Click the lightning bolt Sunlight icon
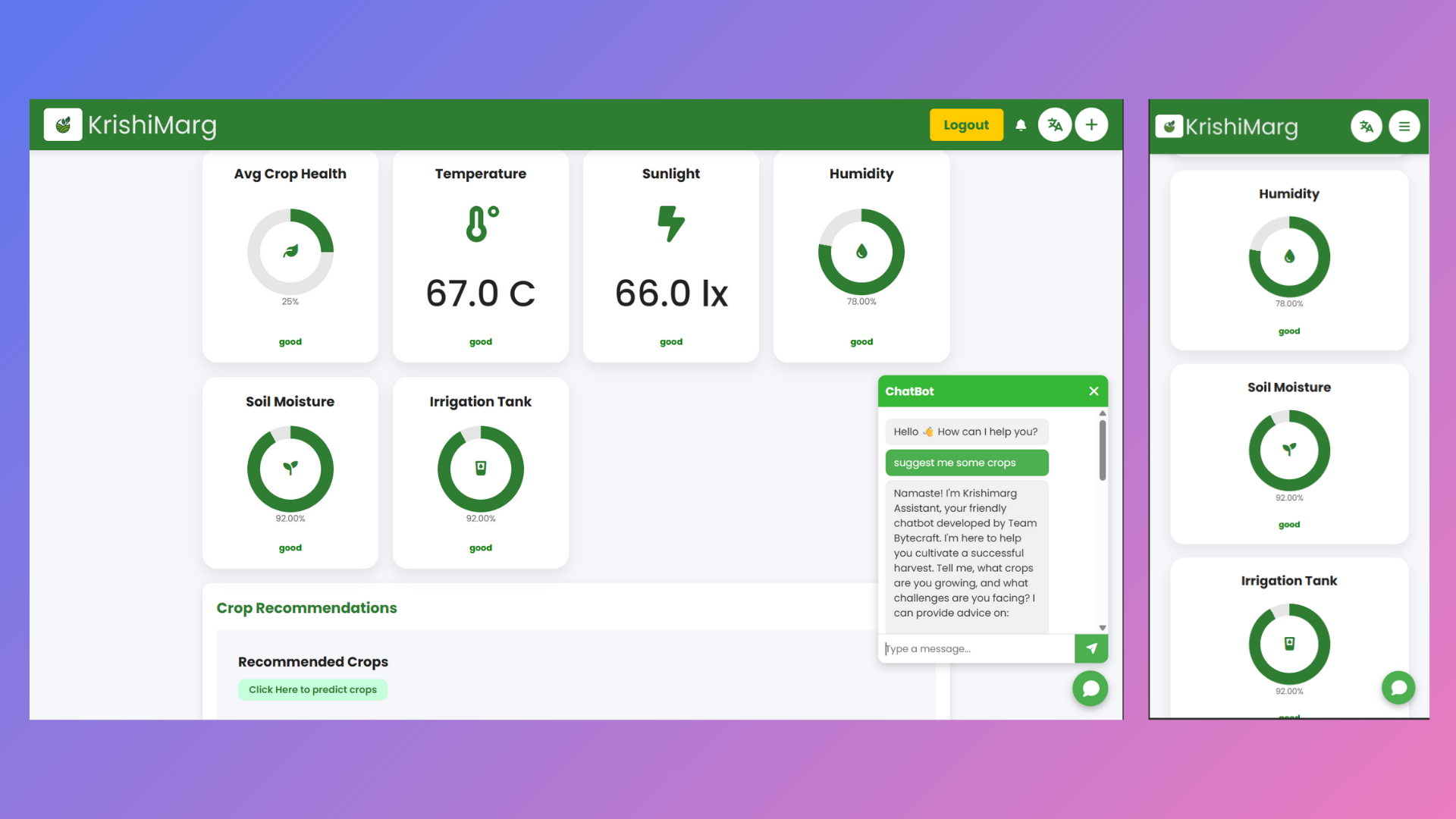 coord(670,224)
